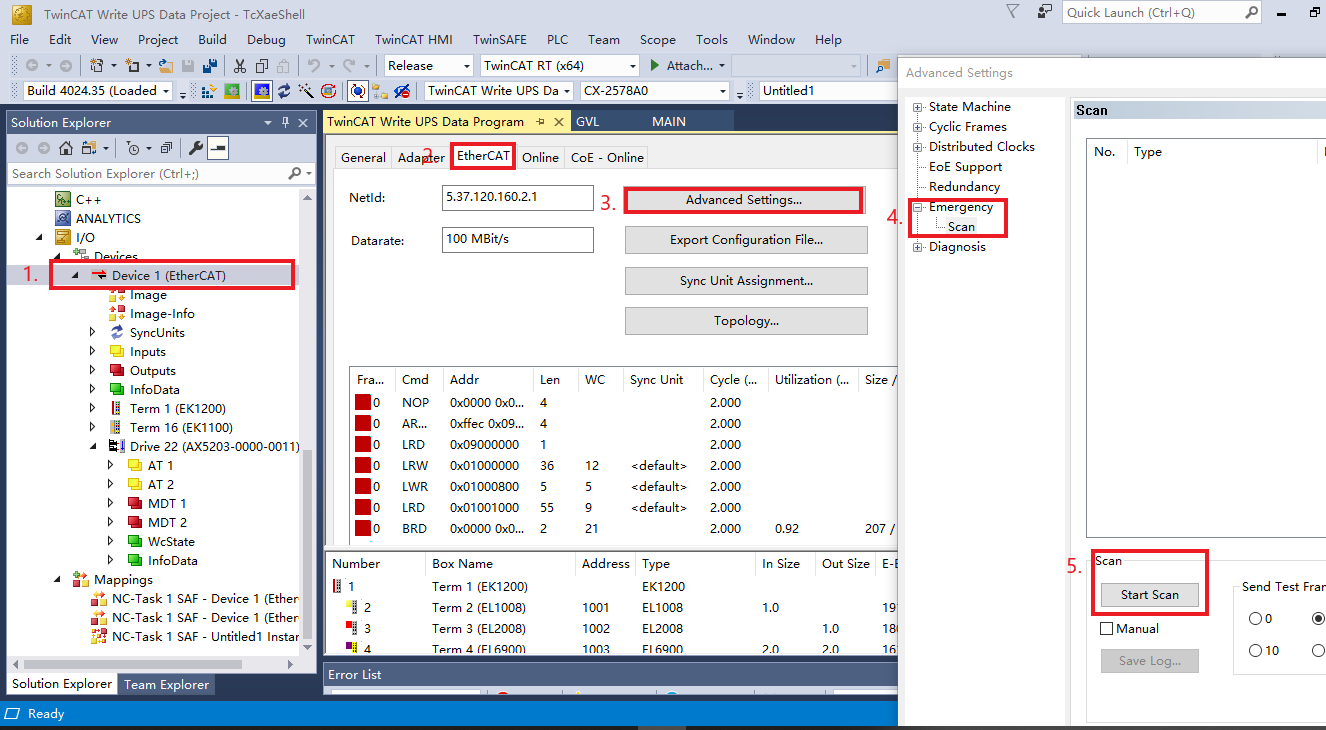Click the Cut scissors icon

coord(240,66)
